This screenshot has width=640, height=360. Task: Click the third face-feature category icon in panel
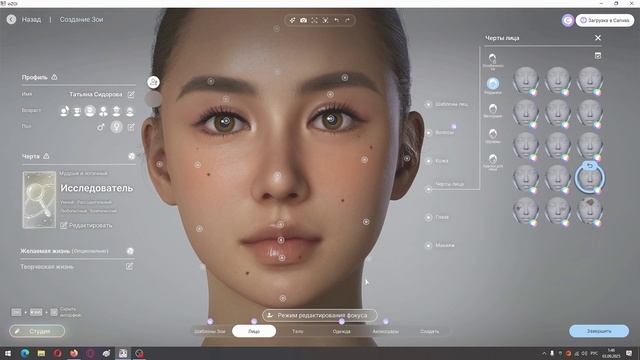point(493,109)
